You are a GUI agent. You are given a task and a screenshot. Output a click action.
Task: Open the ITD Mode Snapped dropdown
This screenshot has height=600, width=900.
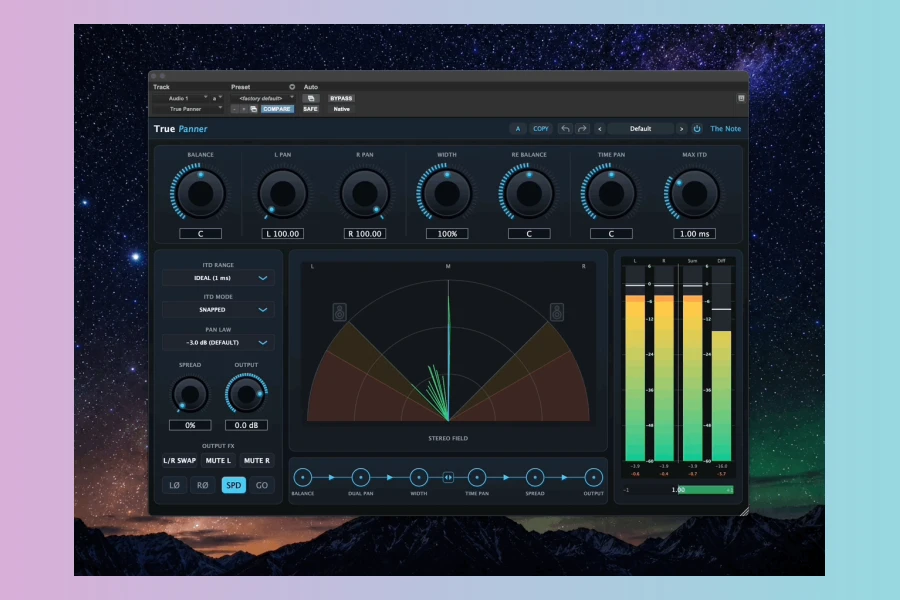point(218,309)
